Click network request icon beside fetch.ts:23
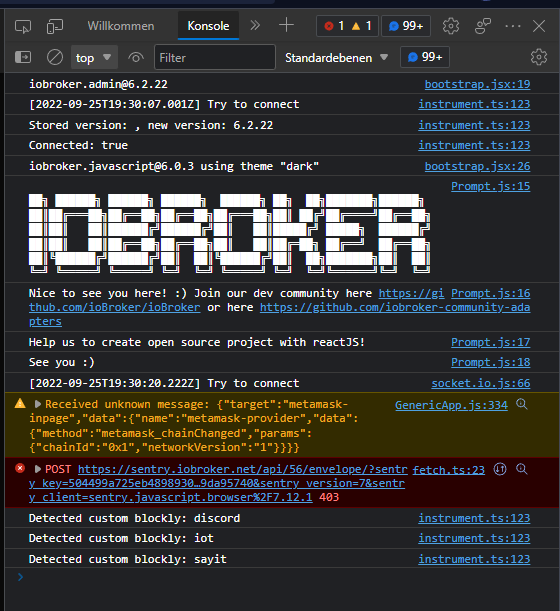The width and height of the screenshot is (560, 611). (500, 469)
